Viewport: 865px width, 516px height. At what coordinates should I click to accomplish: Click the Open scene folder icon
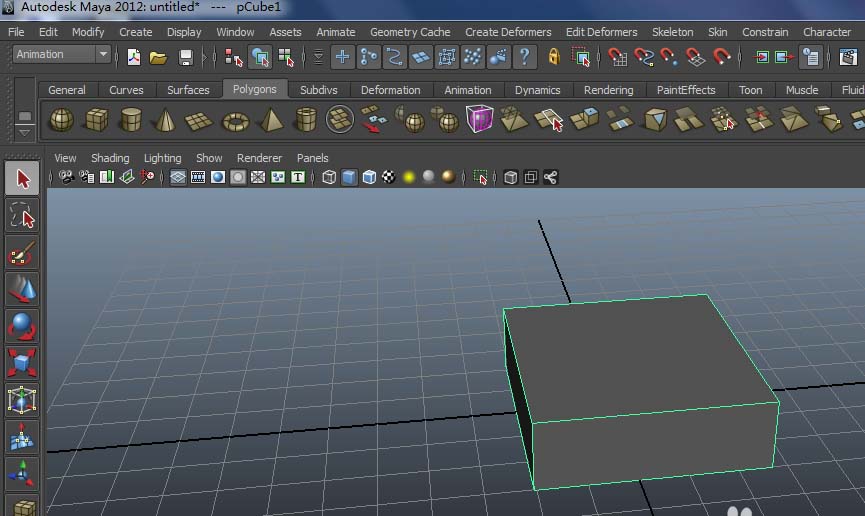coord(159,57)
